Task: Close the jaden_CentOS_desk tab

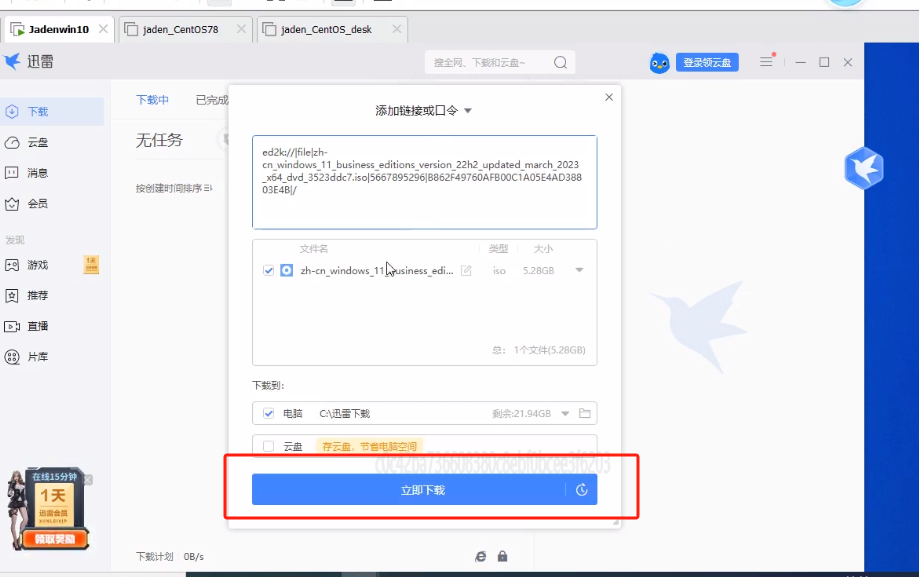Action: (x=397, y=29)
